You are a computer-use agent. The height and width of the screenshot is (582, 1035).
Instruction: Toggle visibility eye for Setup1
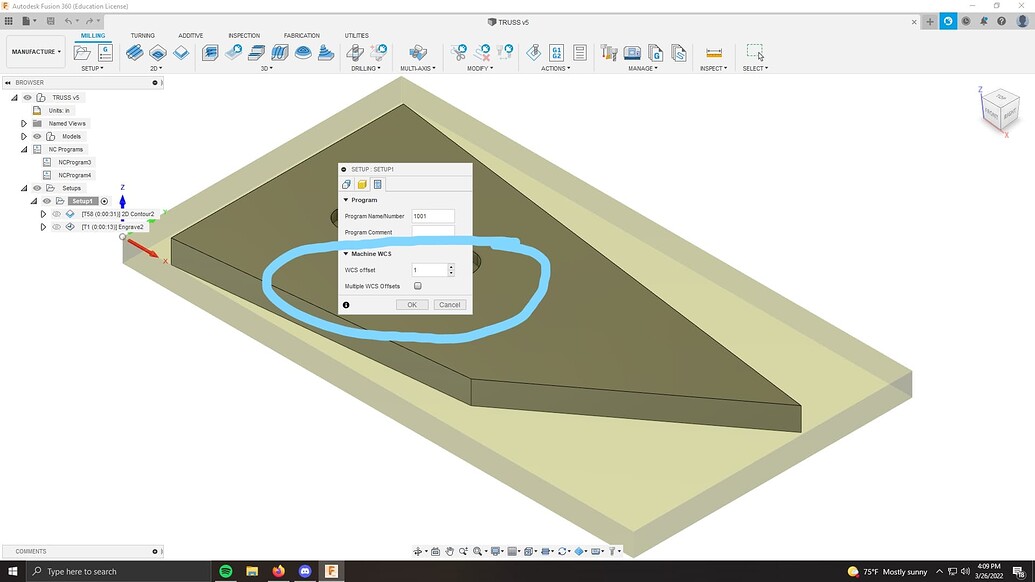click(x=46, y=201)
